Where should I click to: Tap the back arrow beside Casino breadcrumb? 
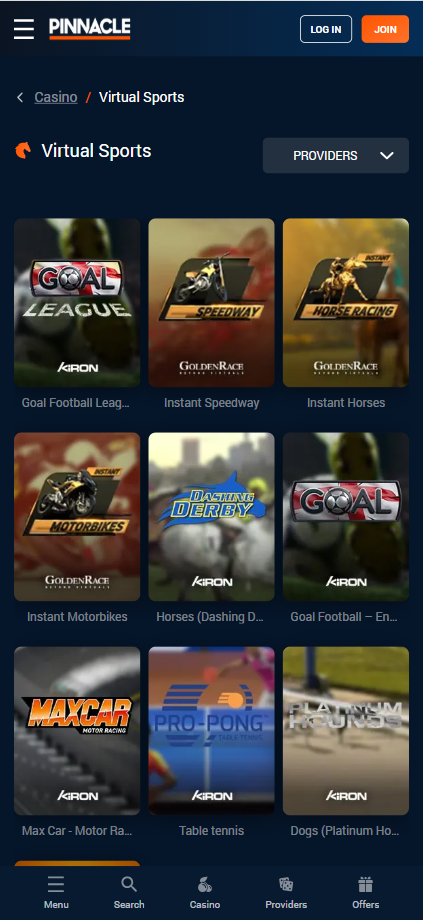[20, 97]
